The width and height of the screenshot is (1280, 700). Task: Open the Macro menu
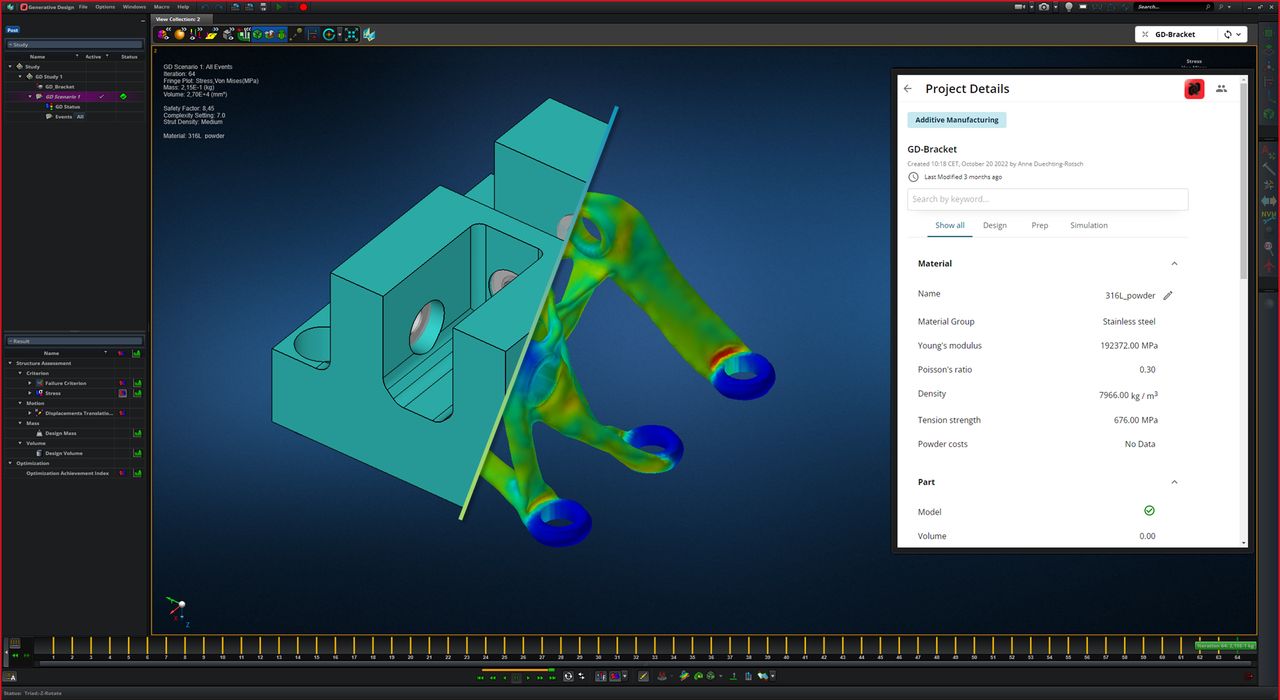tap(161, 7)
